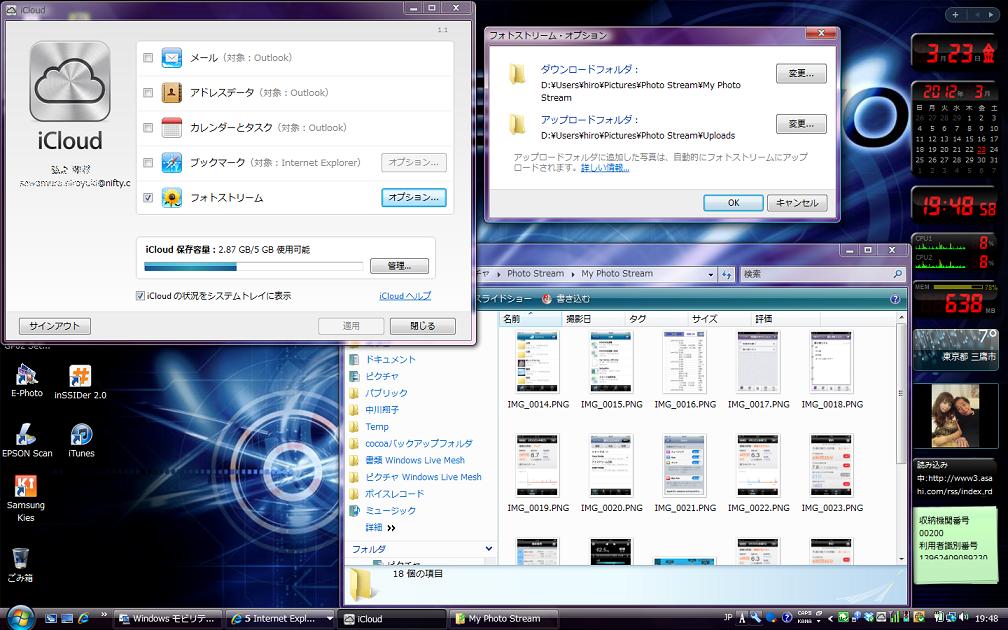This screenshot has width=1008, height=630.
Task: Click Photo Stream options button
Action: (x=414, y=197)
